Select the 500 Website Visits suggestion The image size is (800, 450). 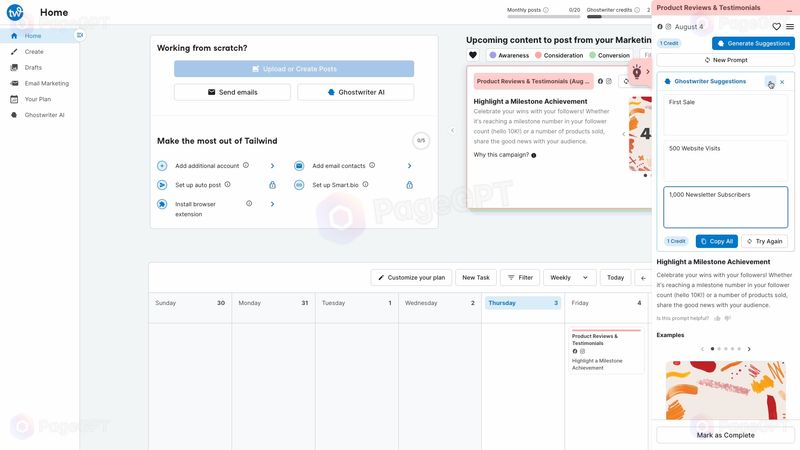tap(725, 161)
